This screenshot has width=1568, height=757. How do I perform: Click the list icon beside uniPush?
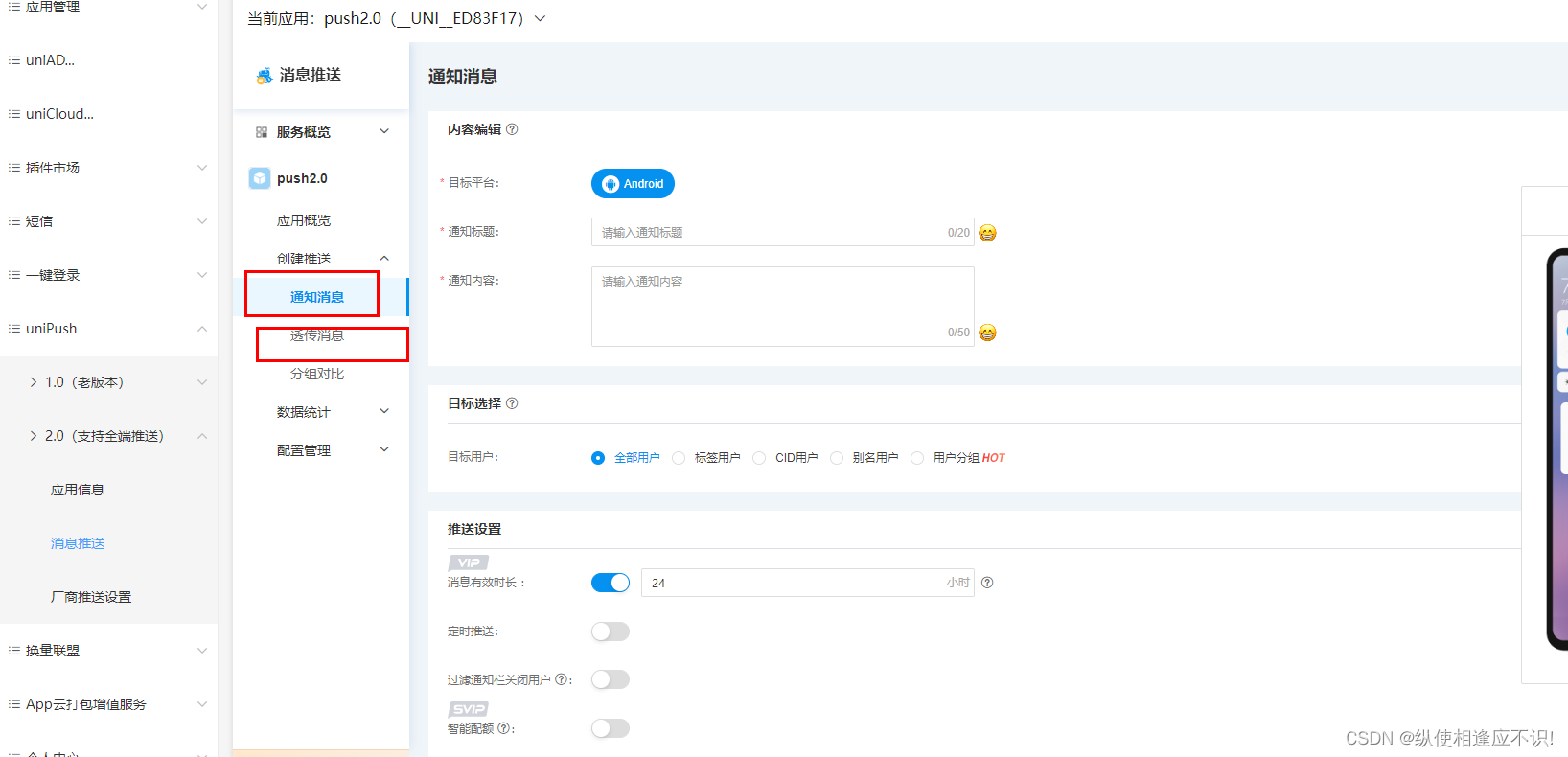13,329
